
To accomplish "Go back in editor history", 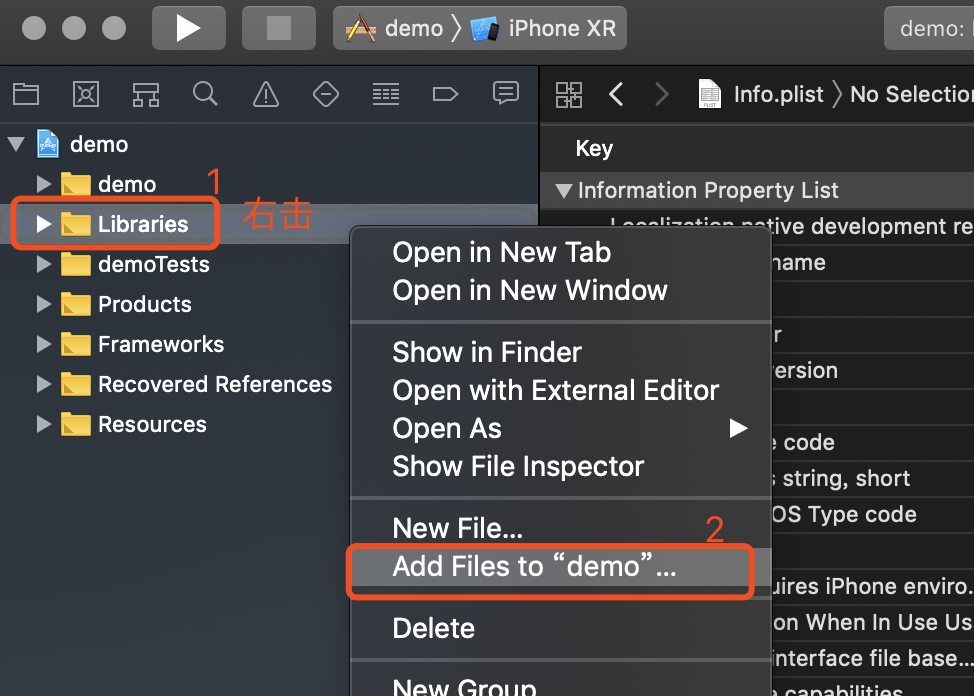I will tap(616, 94).
